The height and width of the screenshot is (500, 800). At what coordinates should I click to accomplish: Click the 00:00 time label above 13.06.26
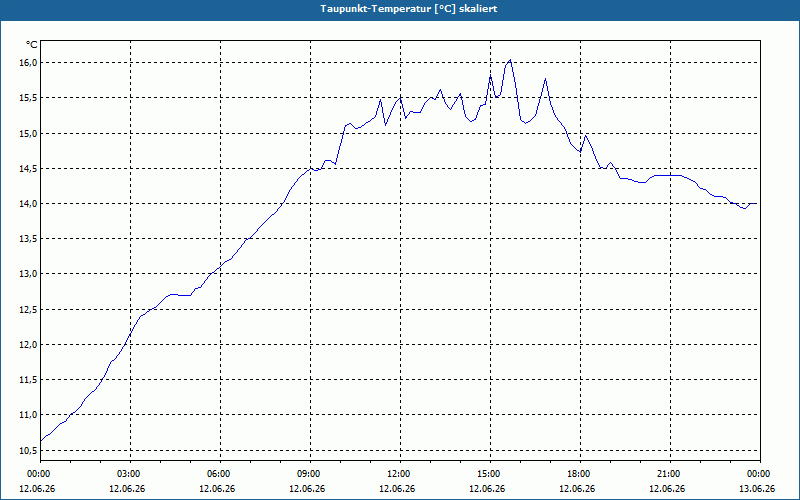click(760, 474)
